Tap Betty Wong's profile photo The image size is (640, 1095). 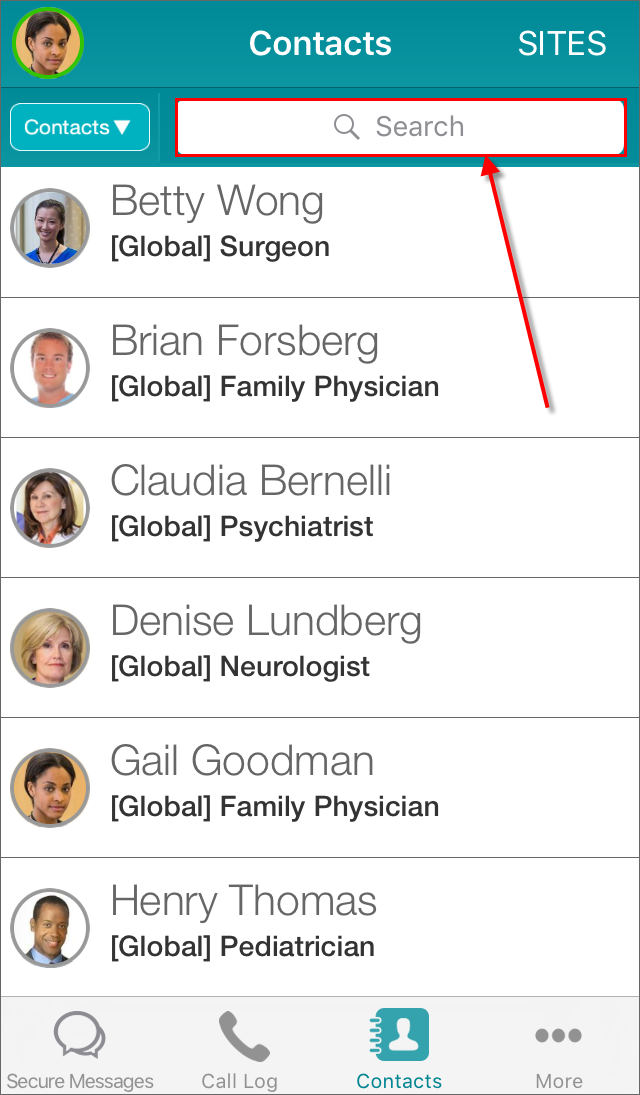click(x=50, y=228)
